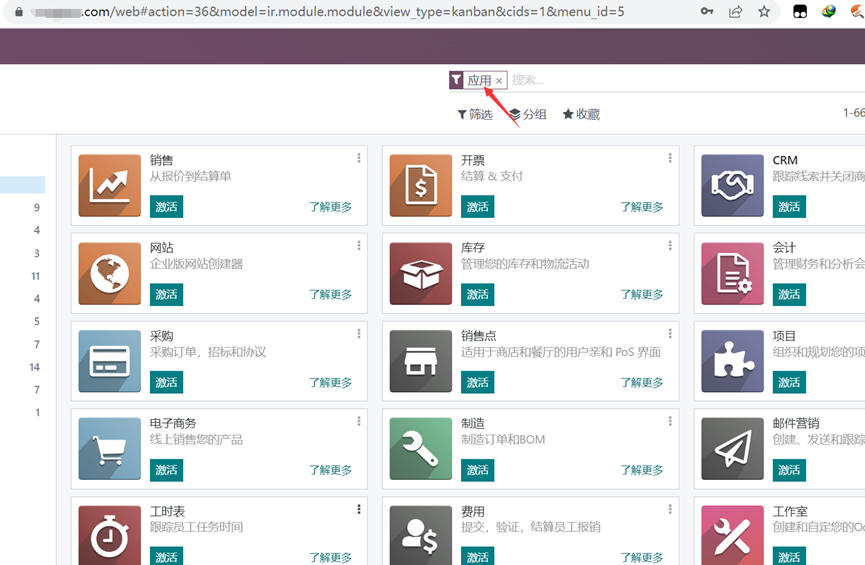The image size is (865, 565).
Task: Click the black square browser extension icon
Action: [800, 12]
